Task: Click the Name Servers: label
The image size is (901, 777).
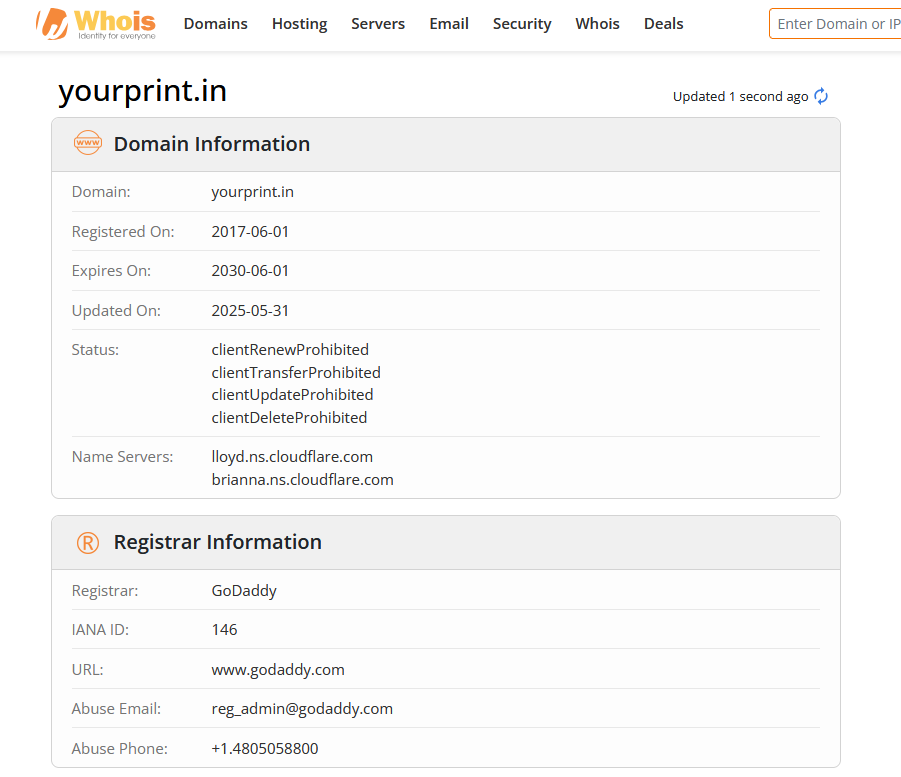Action: click(x=122, y=457)
